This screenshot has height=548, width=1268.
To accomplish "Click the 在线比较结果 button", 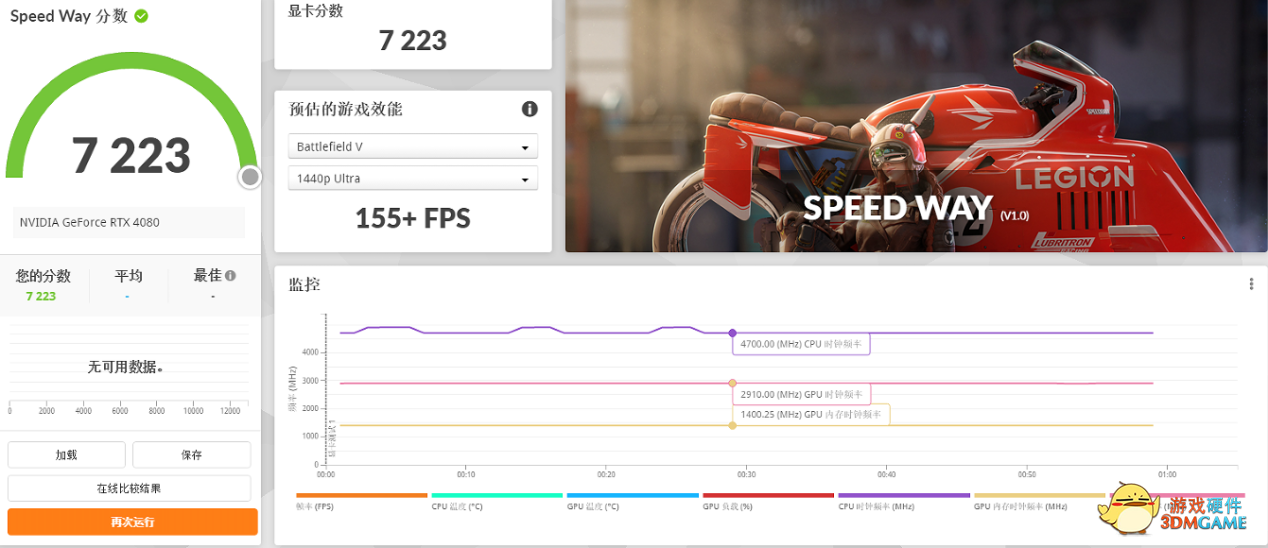I will 129,488.
